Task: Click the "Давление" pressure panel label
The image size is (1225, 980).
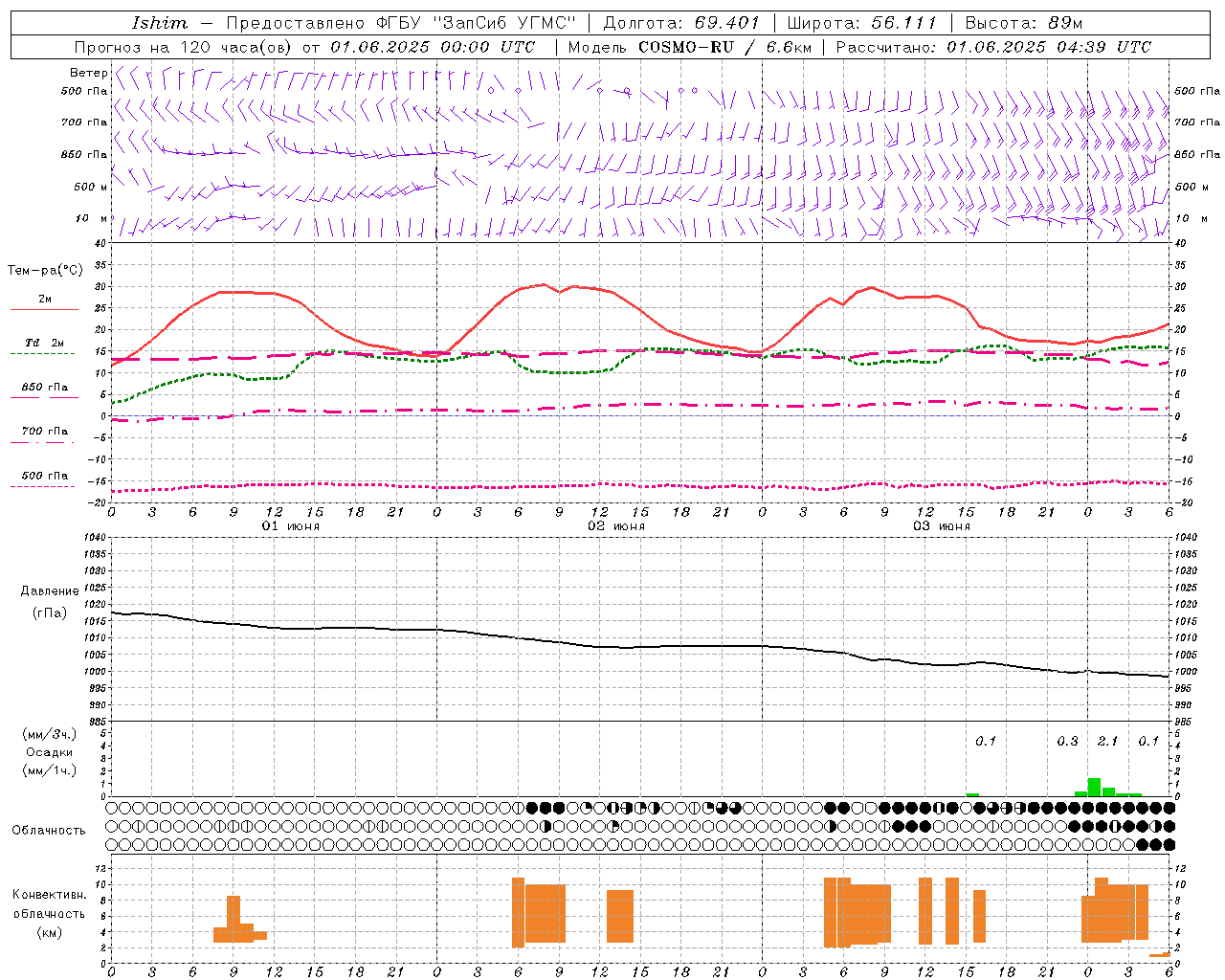Action: 50,591
